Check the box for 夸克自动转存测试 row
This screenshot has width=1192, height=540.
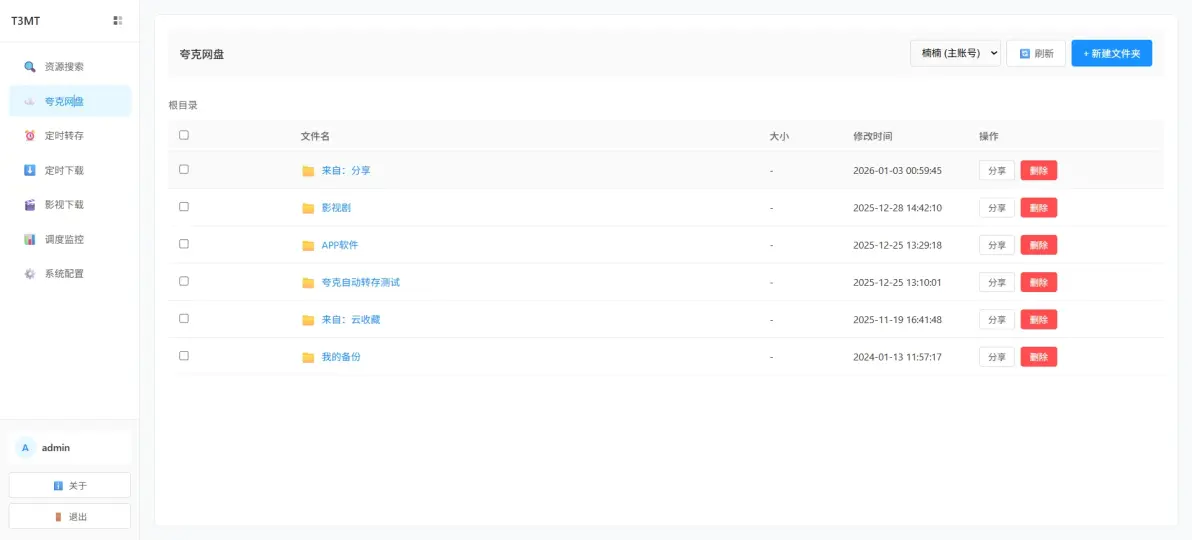point(184,281)
